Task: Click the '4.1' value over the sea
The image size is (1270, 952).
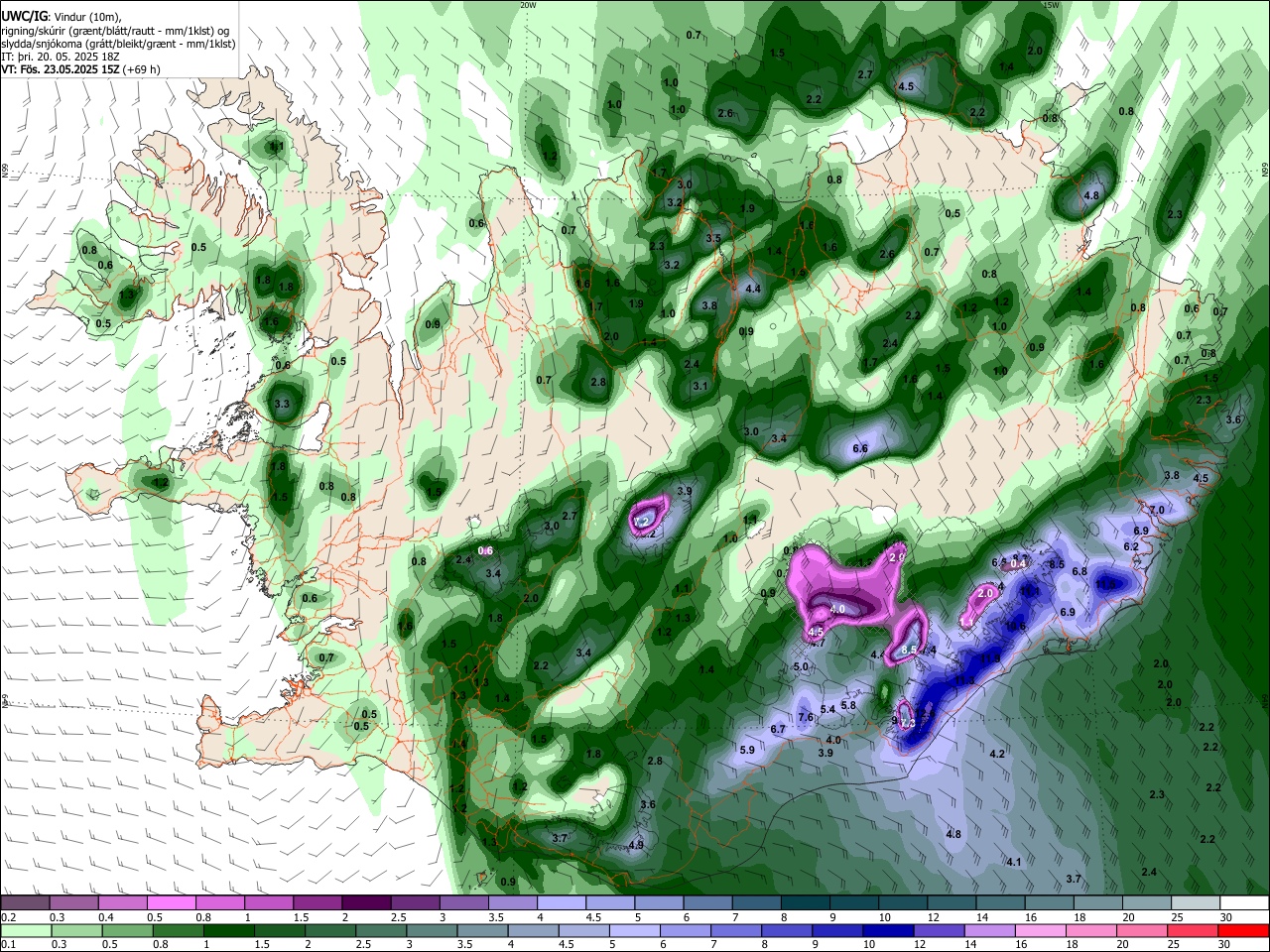Action: coord(1014,862)
